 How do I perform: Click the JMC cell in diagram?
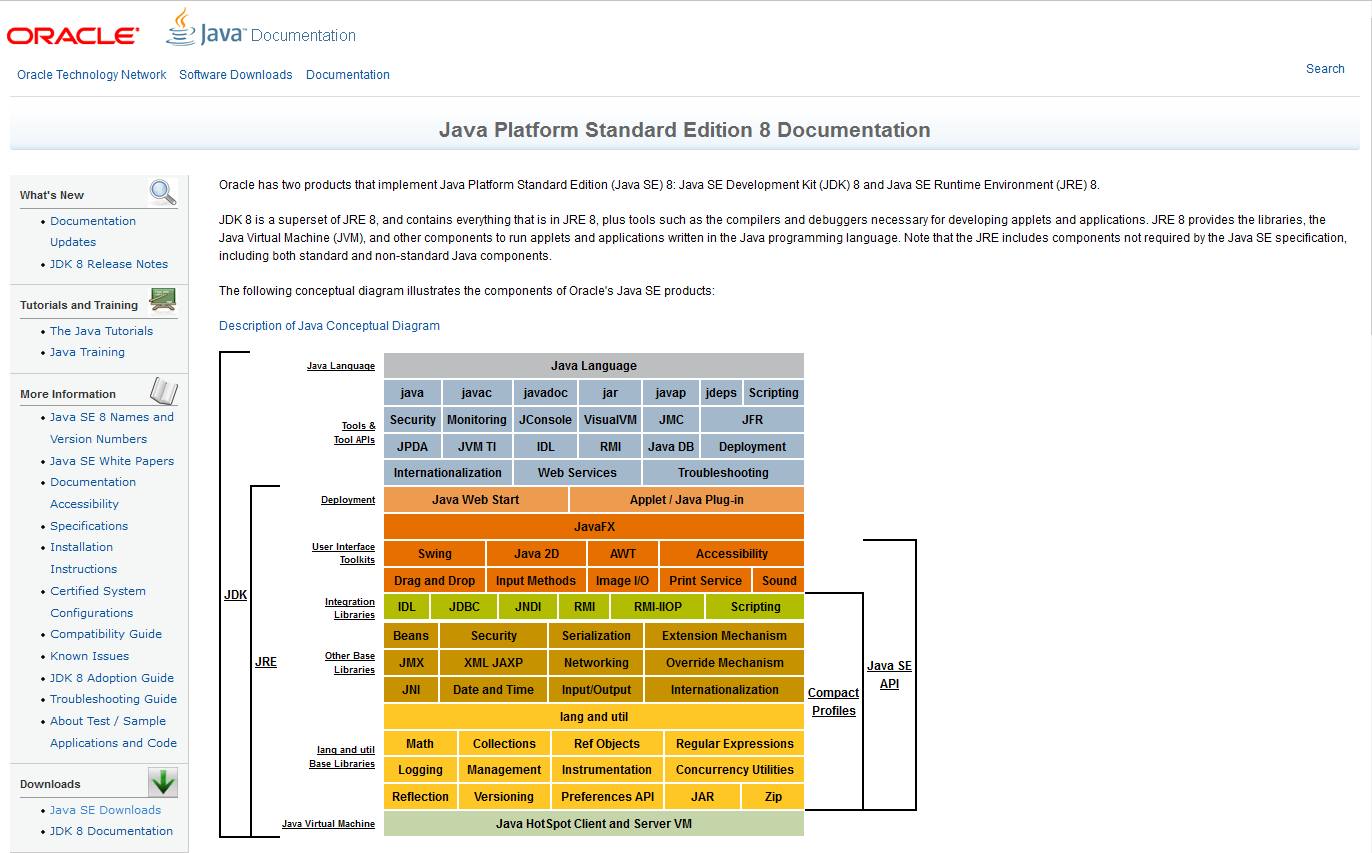coord(671,420)
